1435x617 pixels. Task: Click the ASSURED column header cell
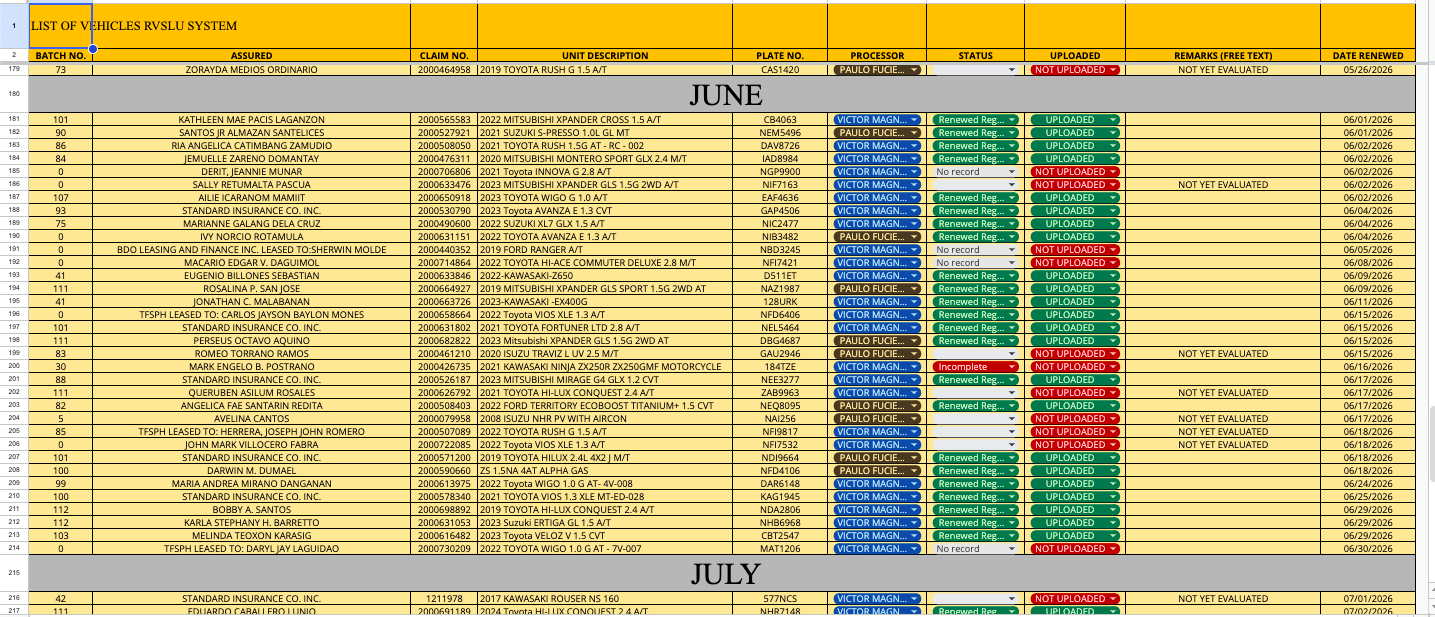point(251,56)
